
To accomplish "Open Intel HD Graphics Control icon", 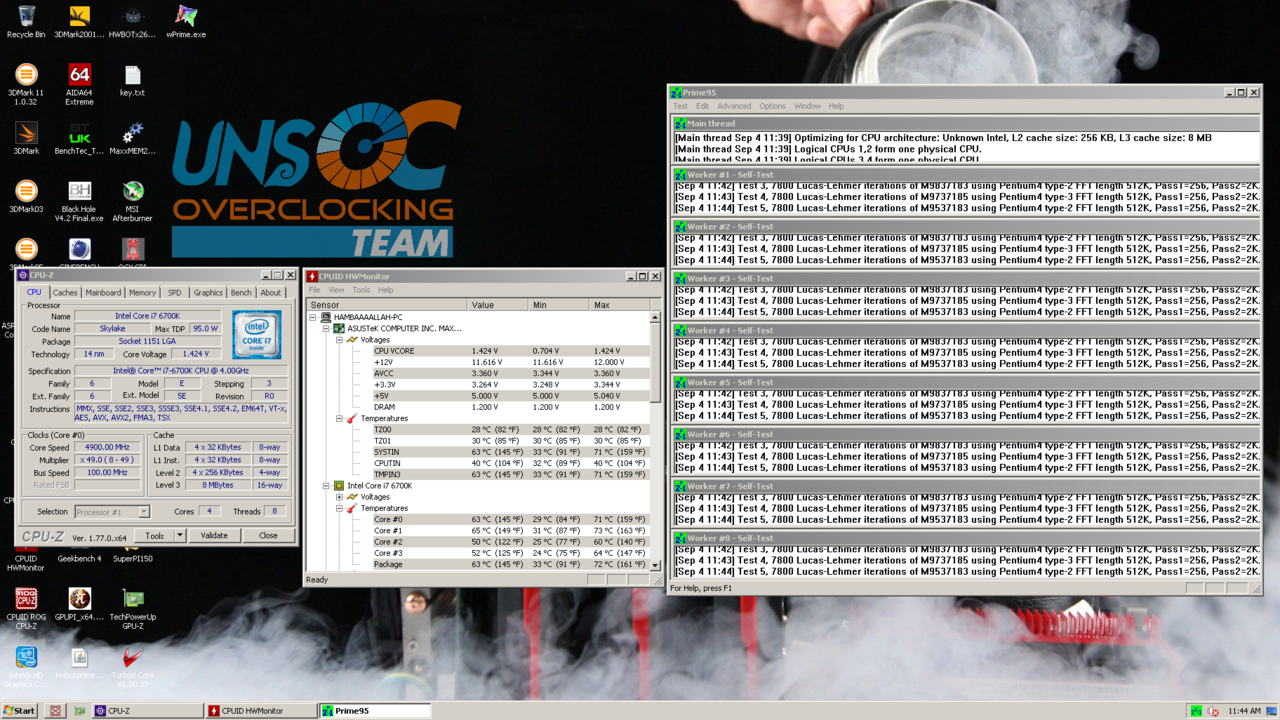I will click(x=26, y=666).
